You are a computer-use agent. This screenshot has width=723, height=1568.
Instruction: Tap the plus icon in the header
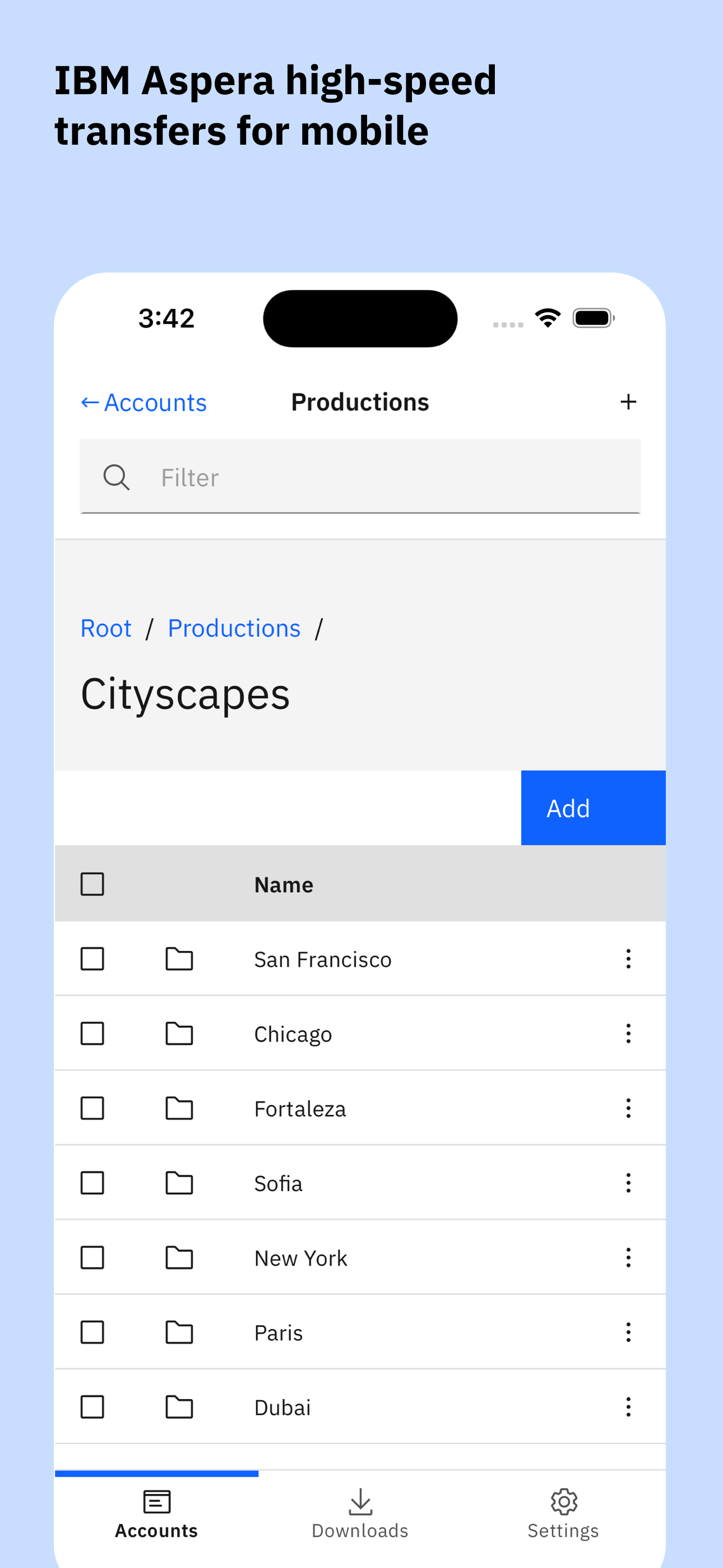point(628,402)
